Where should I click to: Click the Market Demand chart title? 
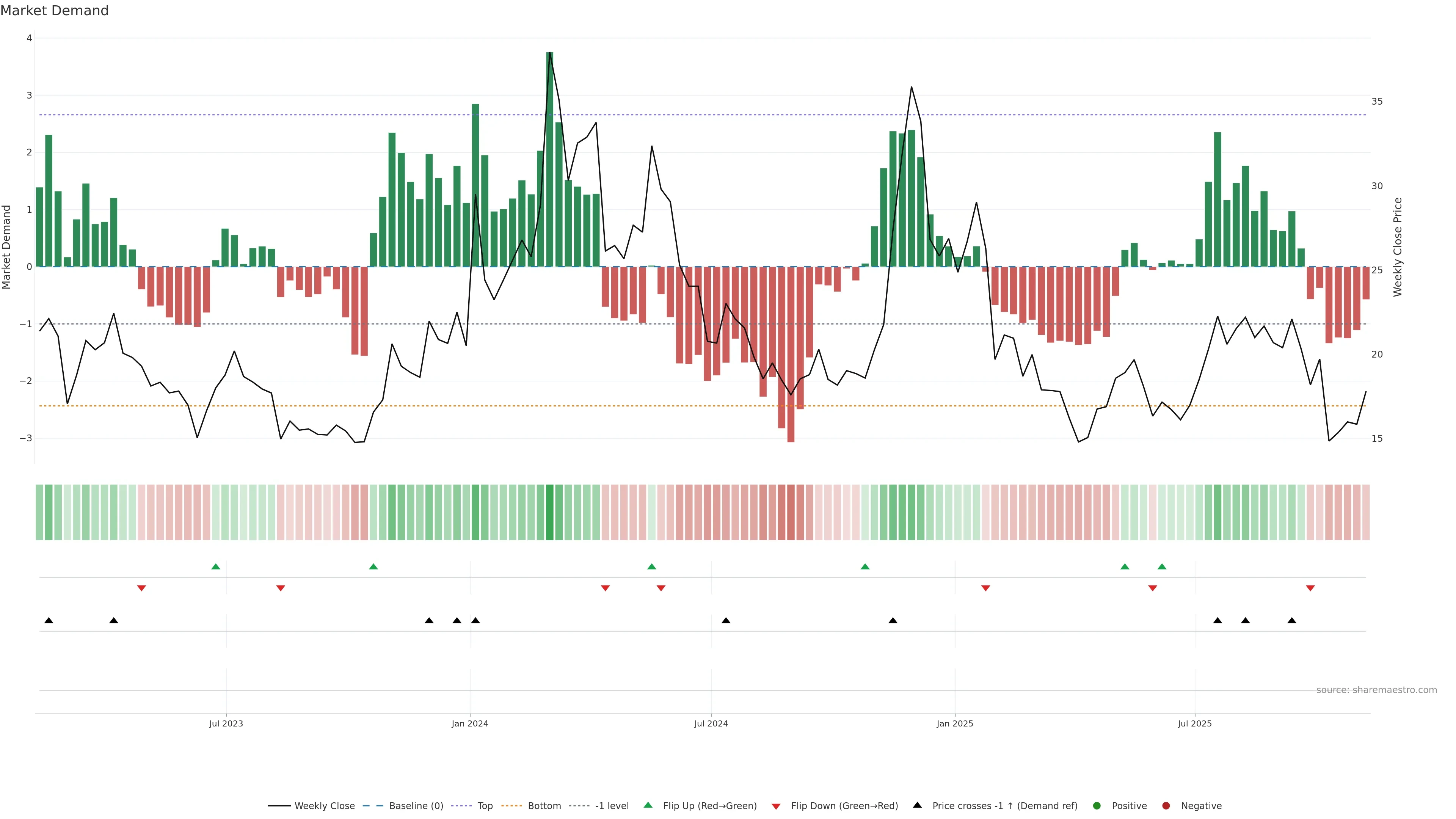[x=54, y=11]
